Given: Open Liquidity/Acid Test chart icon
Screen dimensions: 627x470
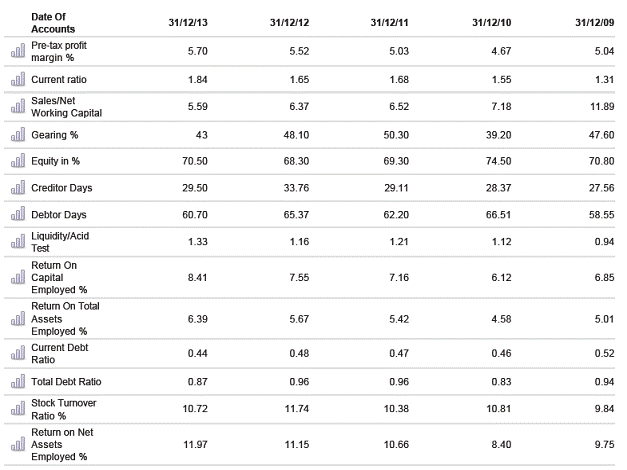Looking at the screenshot, I should click(x=17, y=242).
